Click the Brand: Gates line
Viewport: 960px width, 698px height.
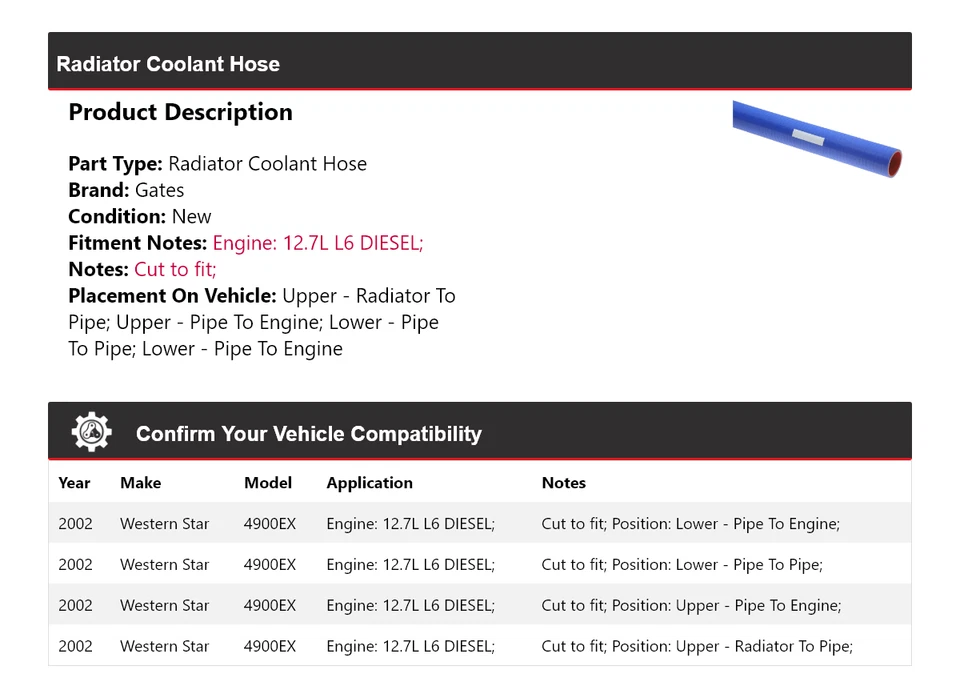pos(126,190)
